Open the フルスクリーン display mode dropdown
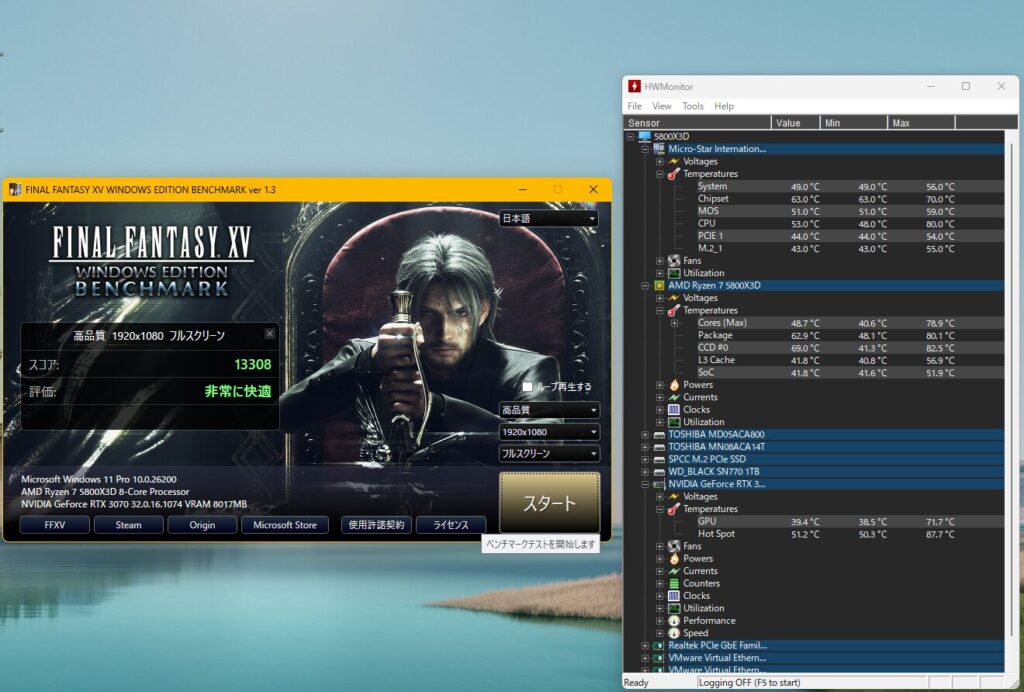The width and height of the screenshot is (1024, 692). pos(549,453)
